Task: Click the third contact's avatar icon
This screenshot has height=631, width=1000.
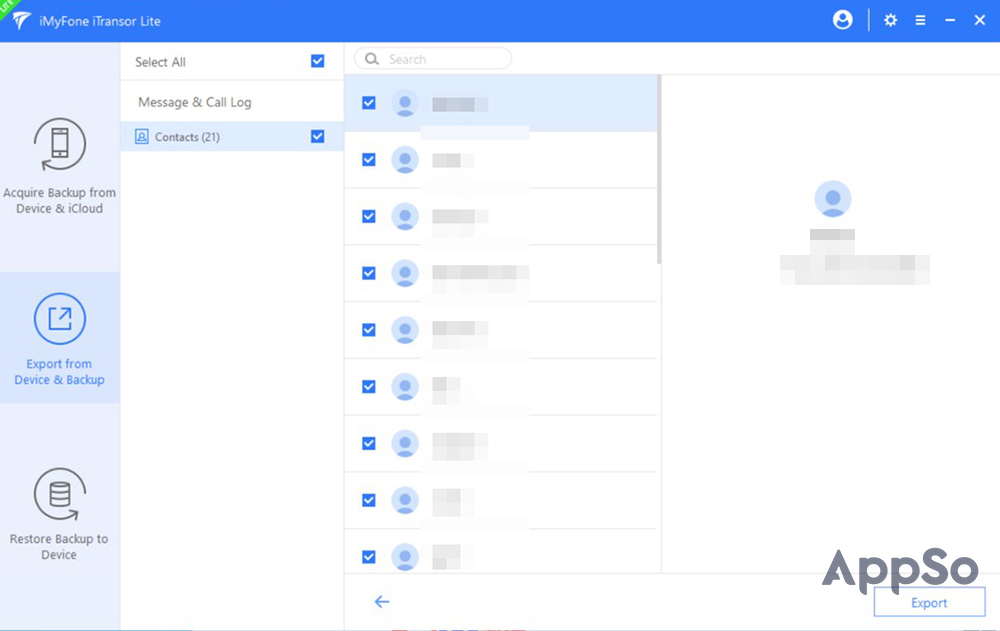Action: coord(405,217)
